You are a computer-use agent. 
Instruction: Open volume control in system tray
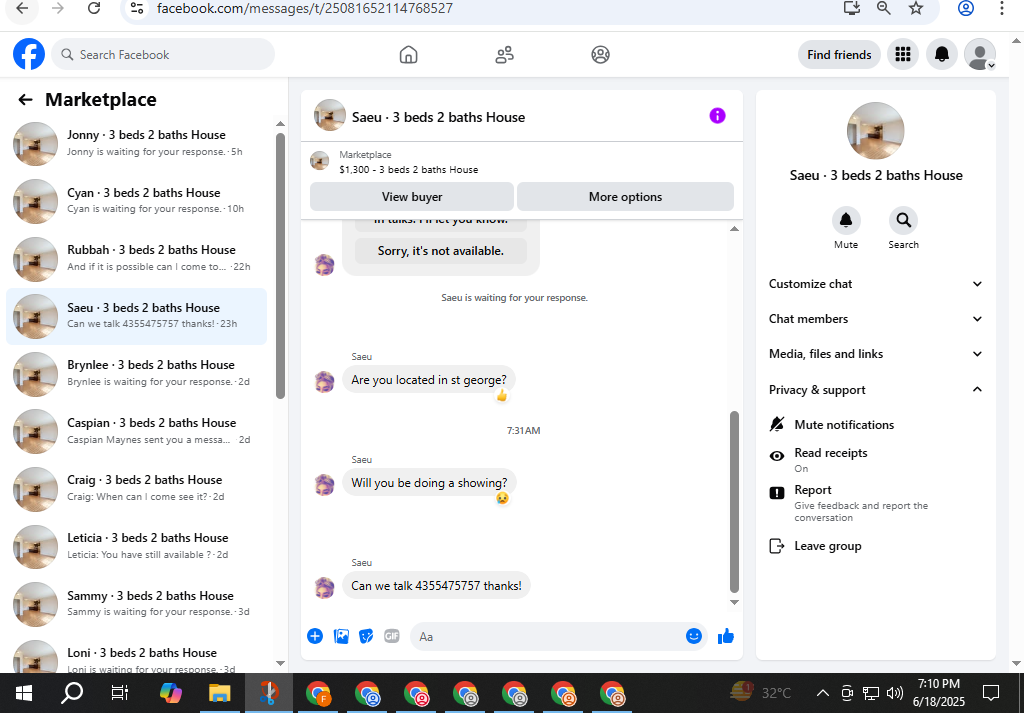(x=895, y=693)
